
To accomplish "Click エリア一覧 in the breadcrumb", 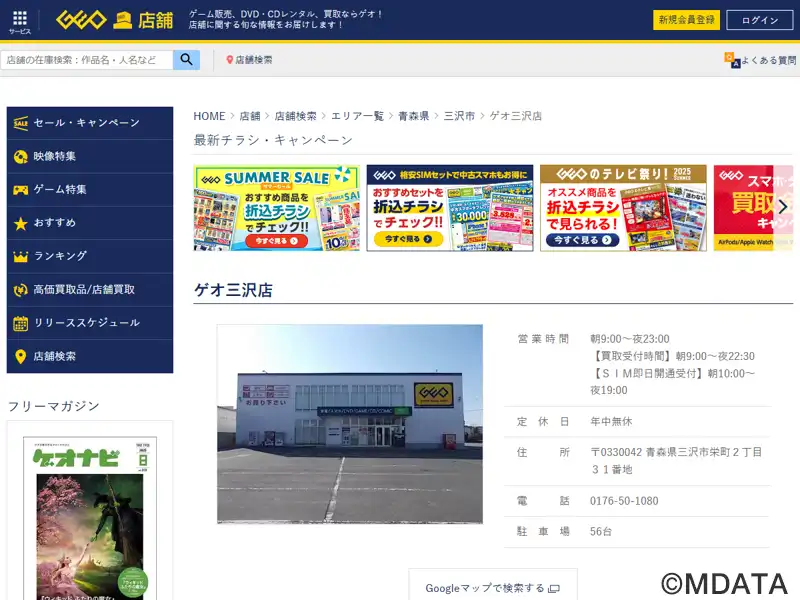I will coord(357,116).
